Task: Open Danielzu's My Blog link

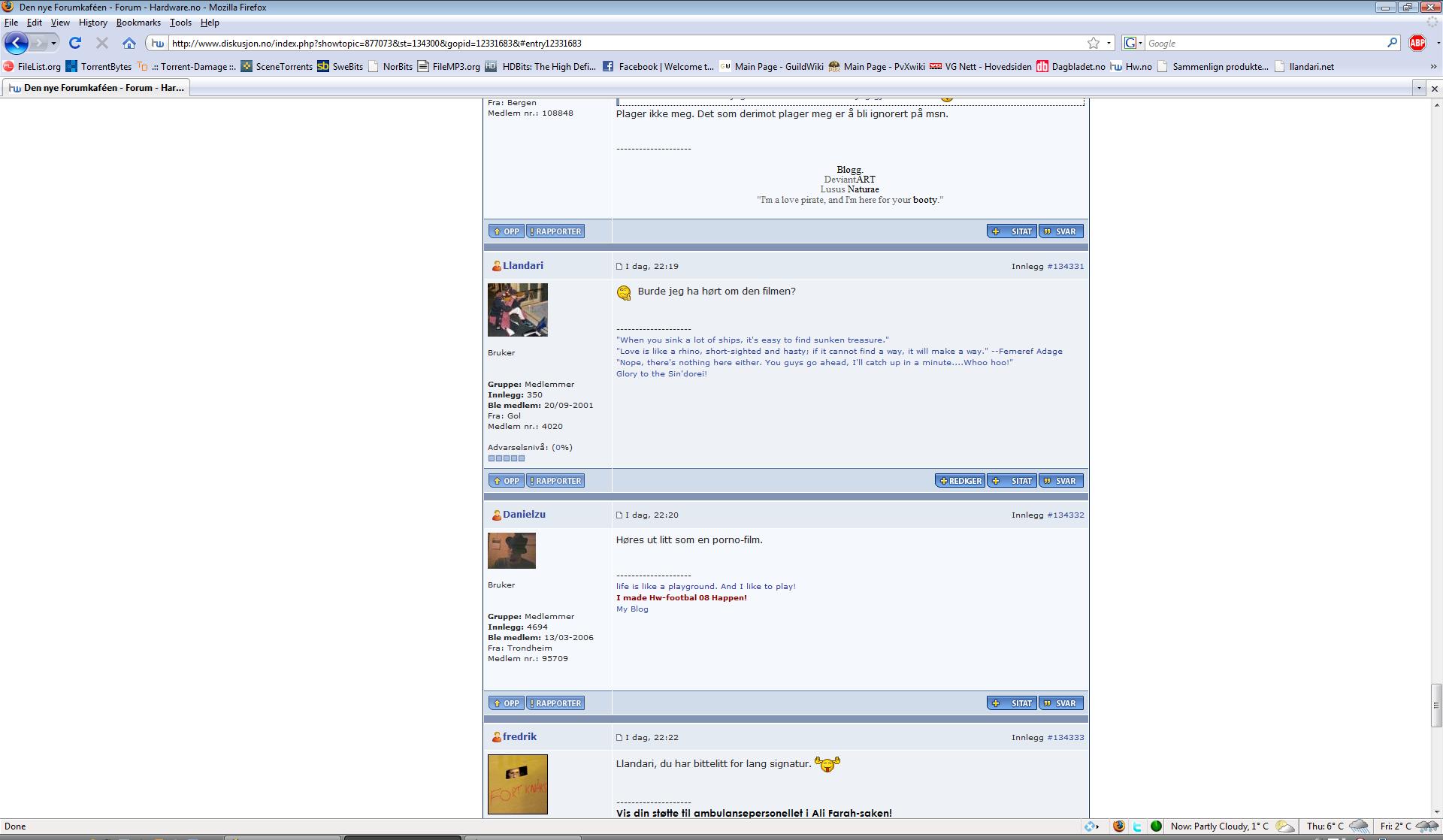Action: click(x=632, y=609)
